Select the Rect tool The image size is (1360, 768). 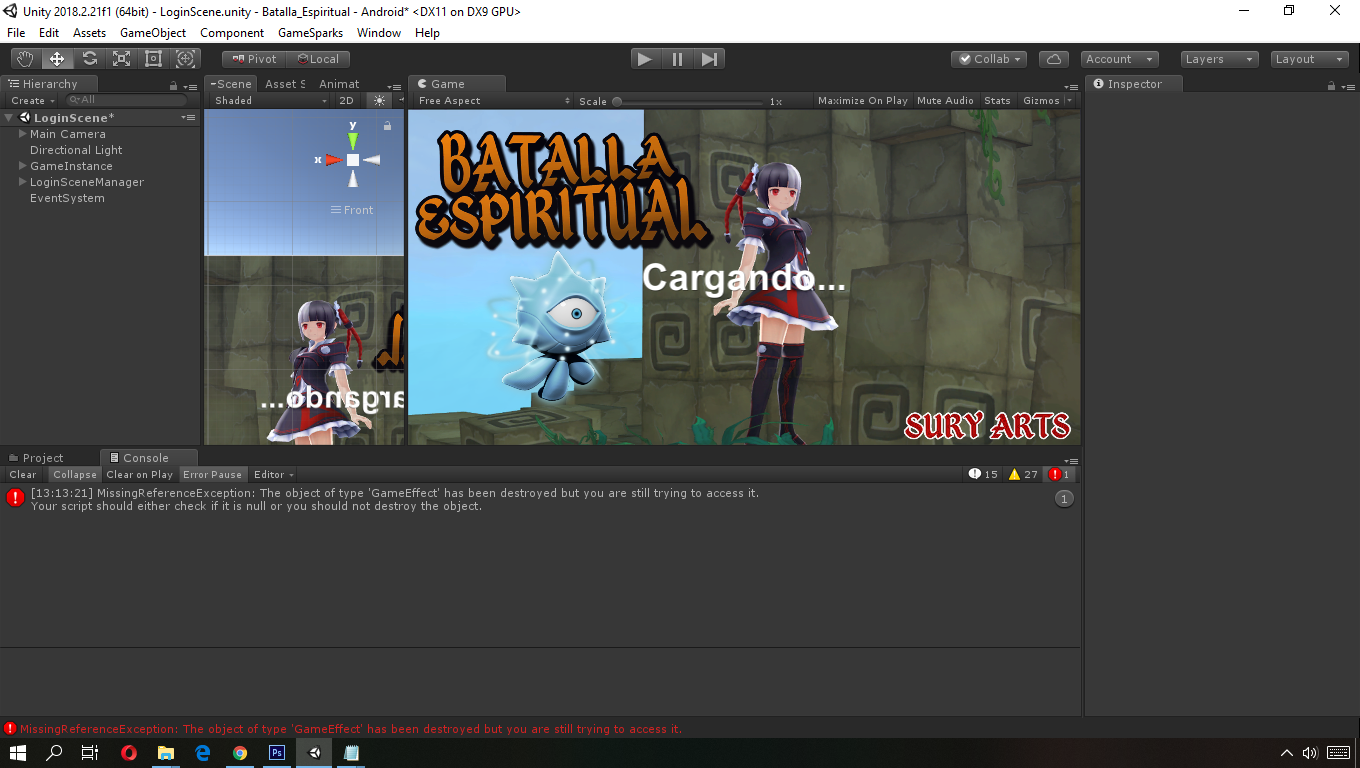coord(153,58)
